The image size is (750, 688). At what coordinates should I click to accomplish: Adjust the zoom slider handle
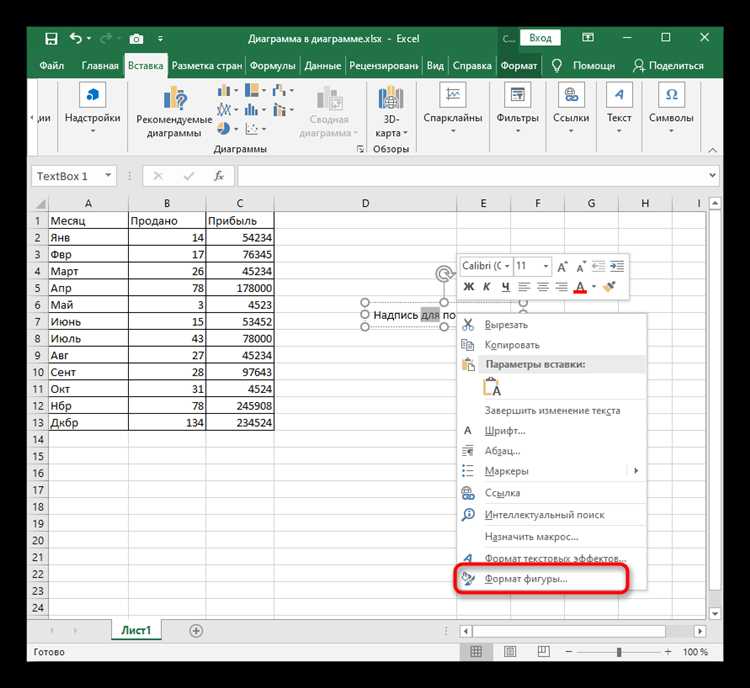click(619, 652)
